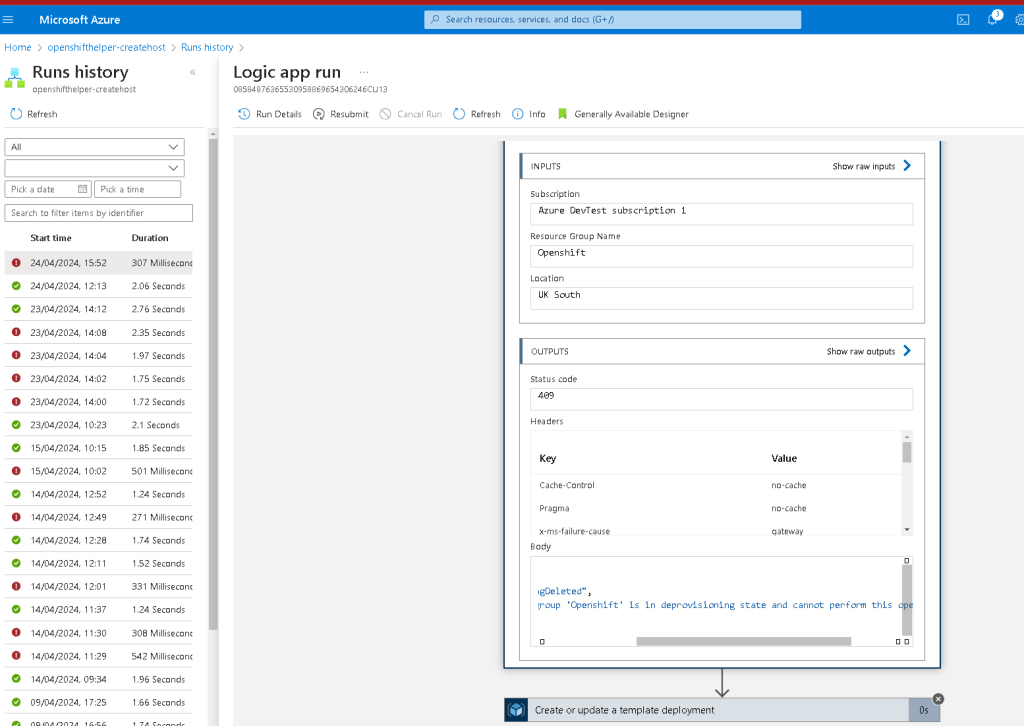Refresh the Logic app run view
This screenshot has width=1024, height=726.
coord(477,114)
